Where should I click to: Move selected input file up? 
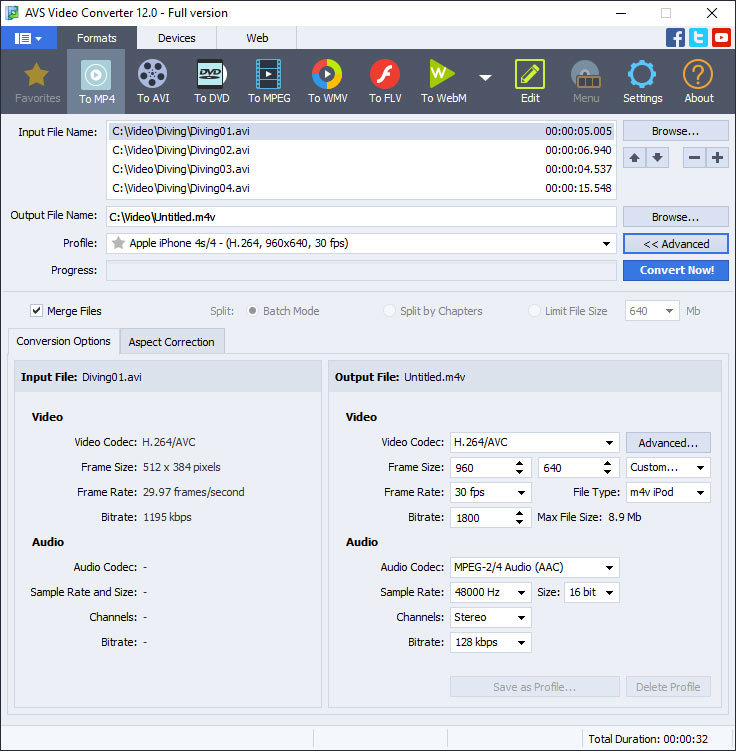[634, 158]
